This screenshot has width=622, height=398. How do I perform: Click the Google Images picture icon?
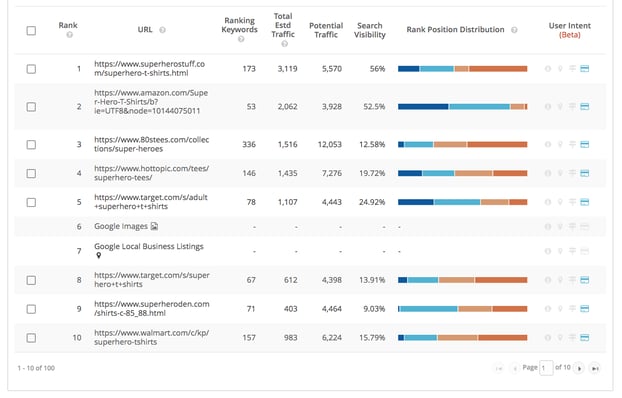[x=154, y=226]
